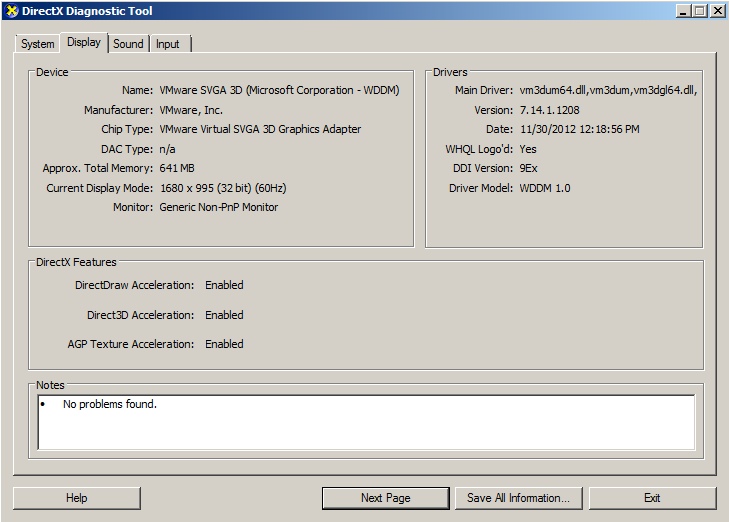Click the 'DirectX Features' group heading
Image resolution: width=729 pixels, height=522 pixels.
click(76, 262)
